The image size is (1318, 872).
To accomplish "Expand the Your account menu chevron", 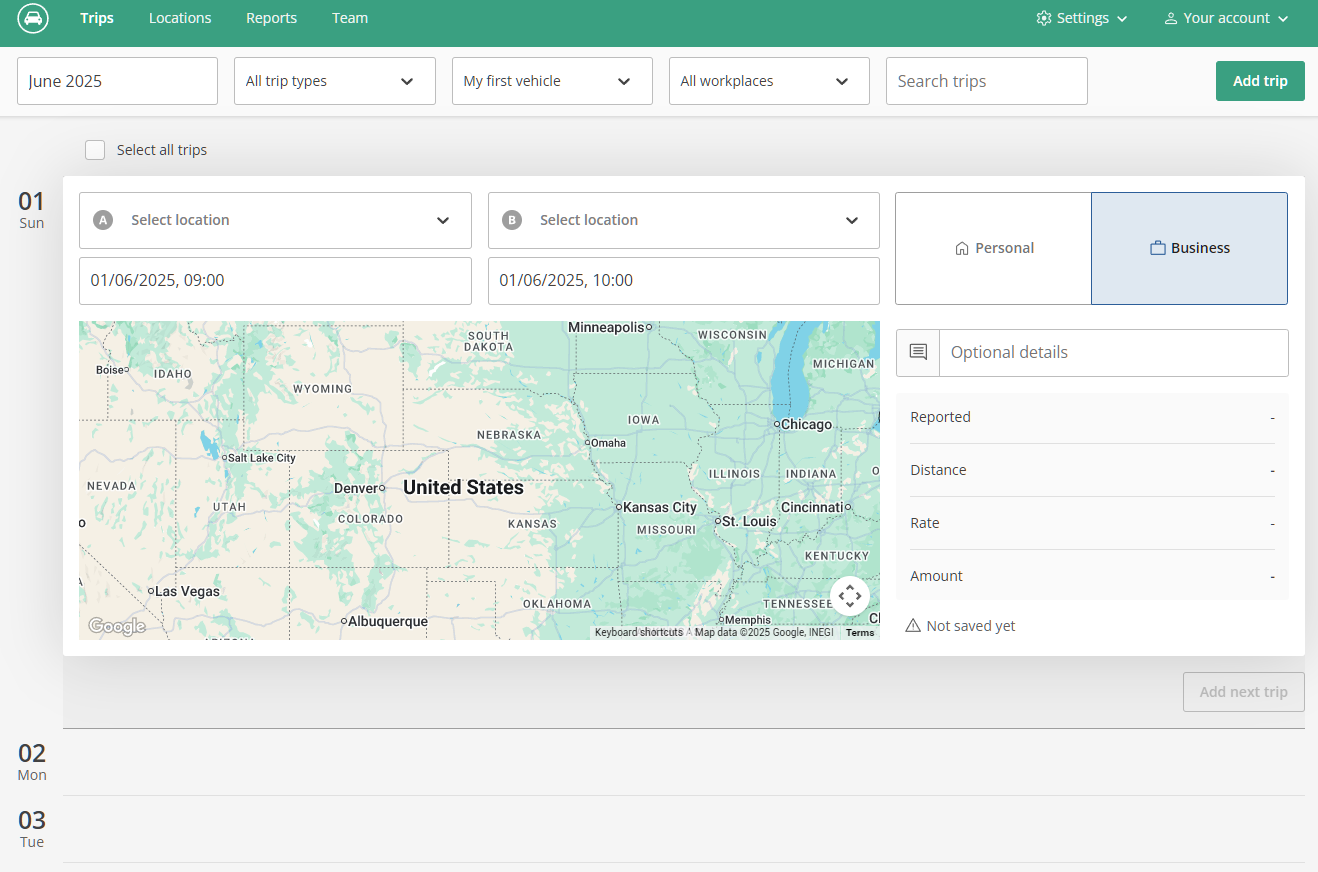I will [1283, 19].
